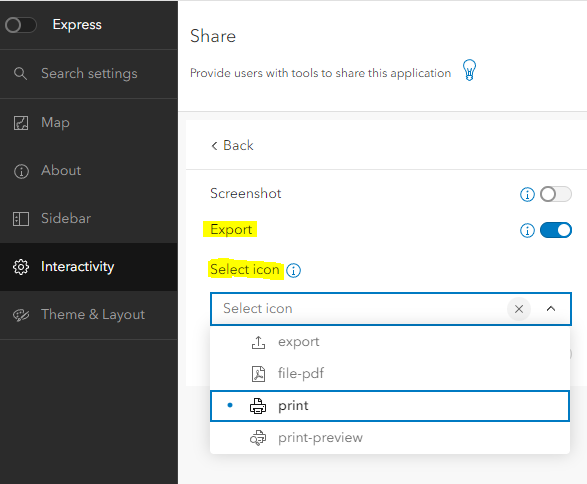The image size is (587, 484).
Task: Disable the Export toggle
Action: point(556,230)
